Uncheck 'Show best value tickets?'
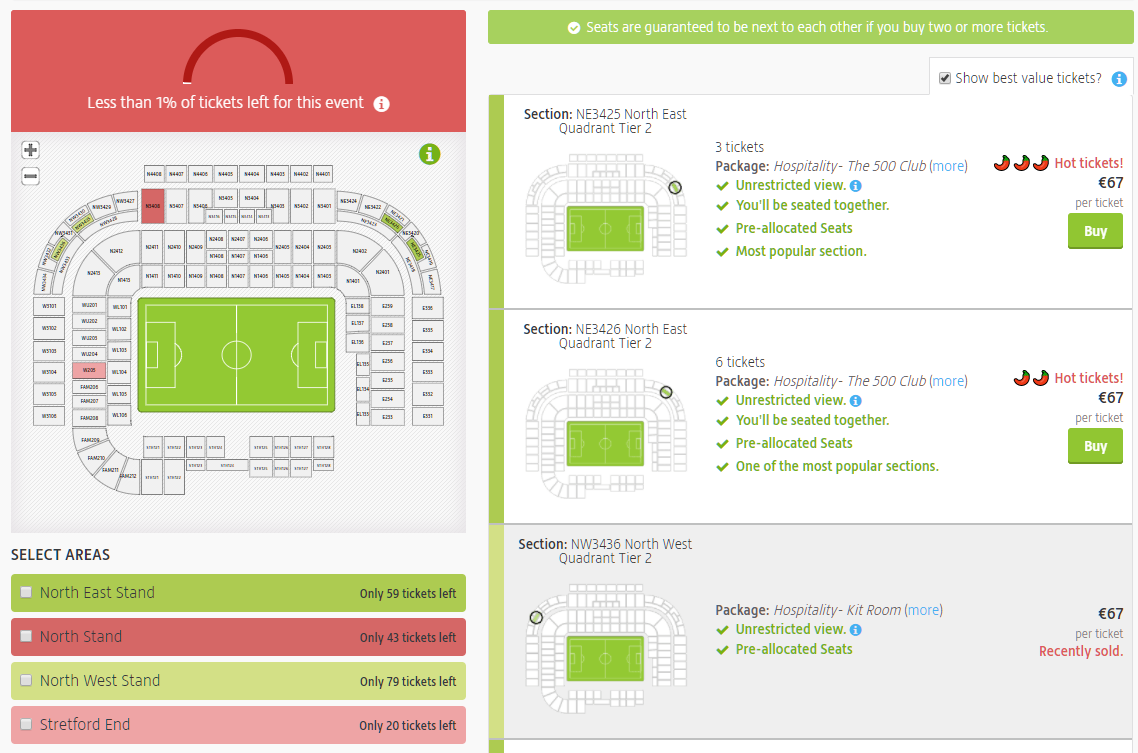Screen dimensions: 1138x753 944,78
